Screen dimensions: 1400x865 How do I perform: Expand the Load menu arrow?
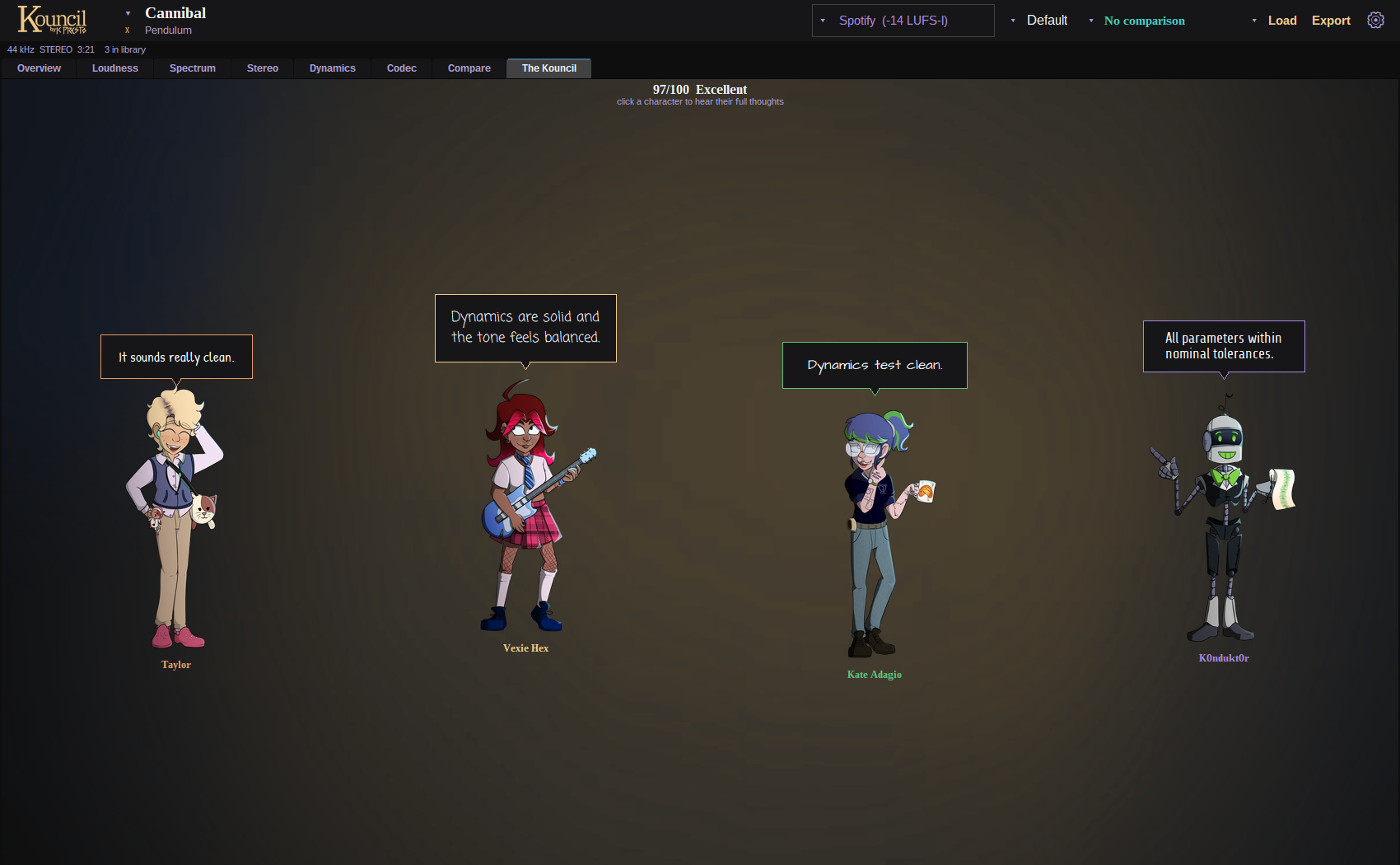[1254, 21]
